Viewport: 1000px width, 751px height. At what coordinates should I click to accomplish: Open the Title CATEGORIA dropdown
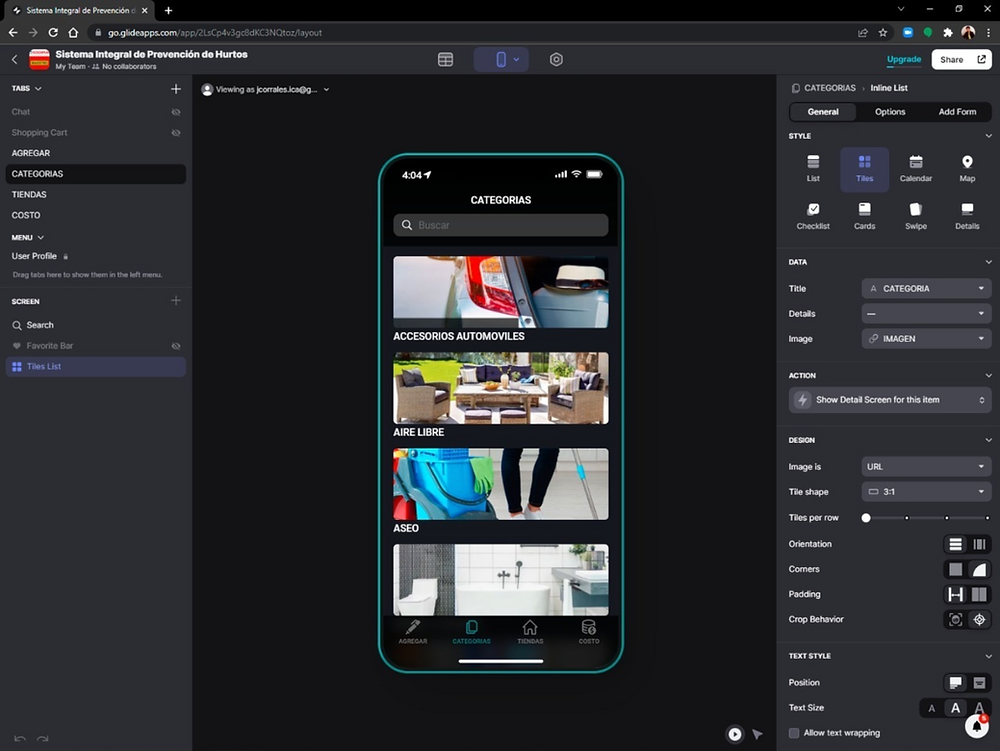(926, 289)
